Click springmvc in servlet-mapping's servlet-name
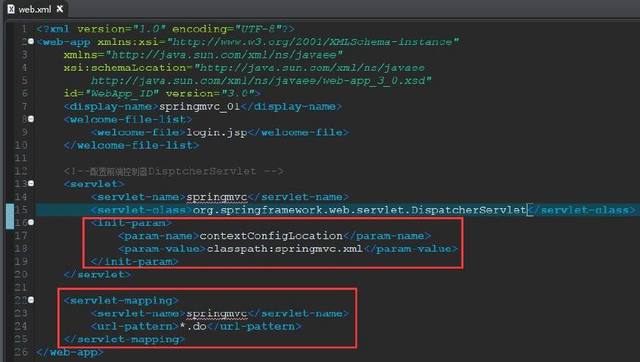The image size is (640, 362). pos(216,313)
